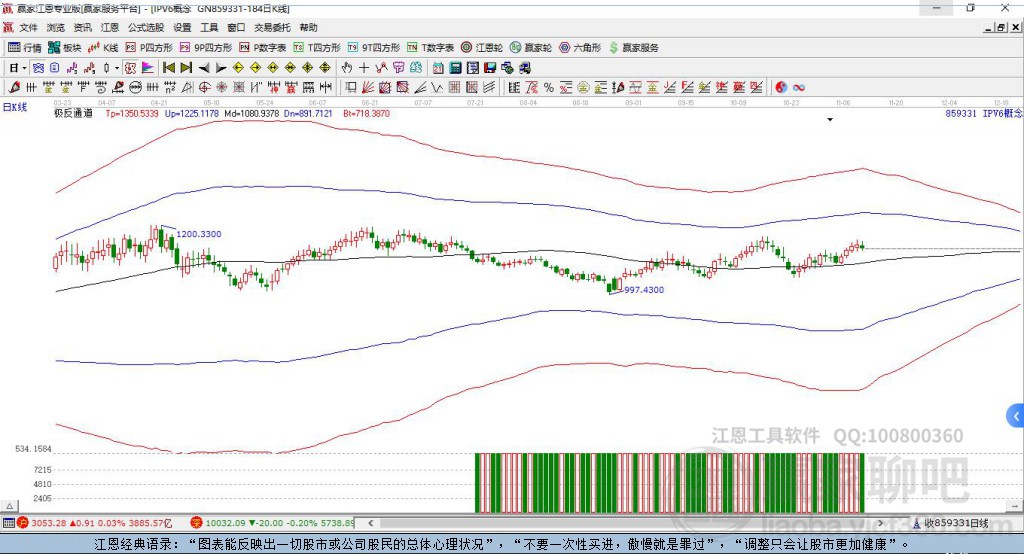This screenshot has height=554, width=1024.
Task: Select the percent retracement tool
Action: tap(549, 87)
